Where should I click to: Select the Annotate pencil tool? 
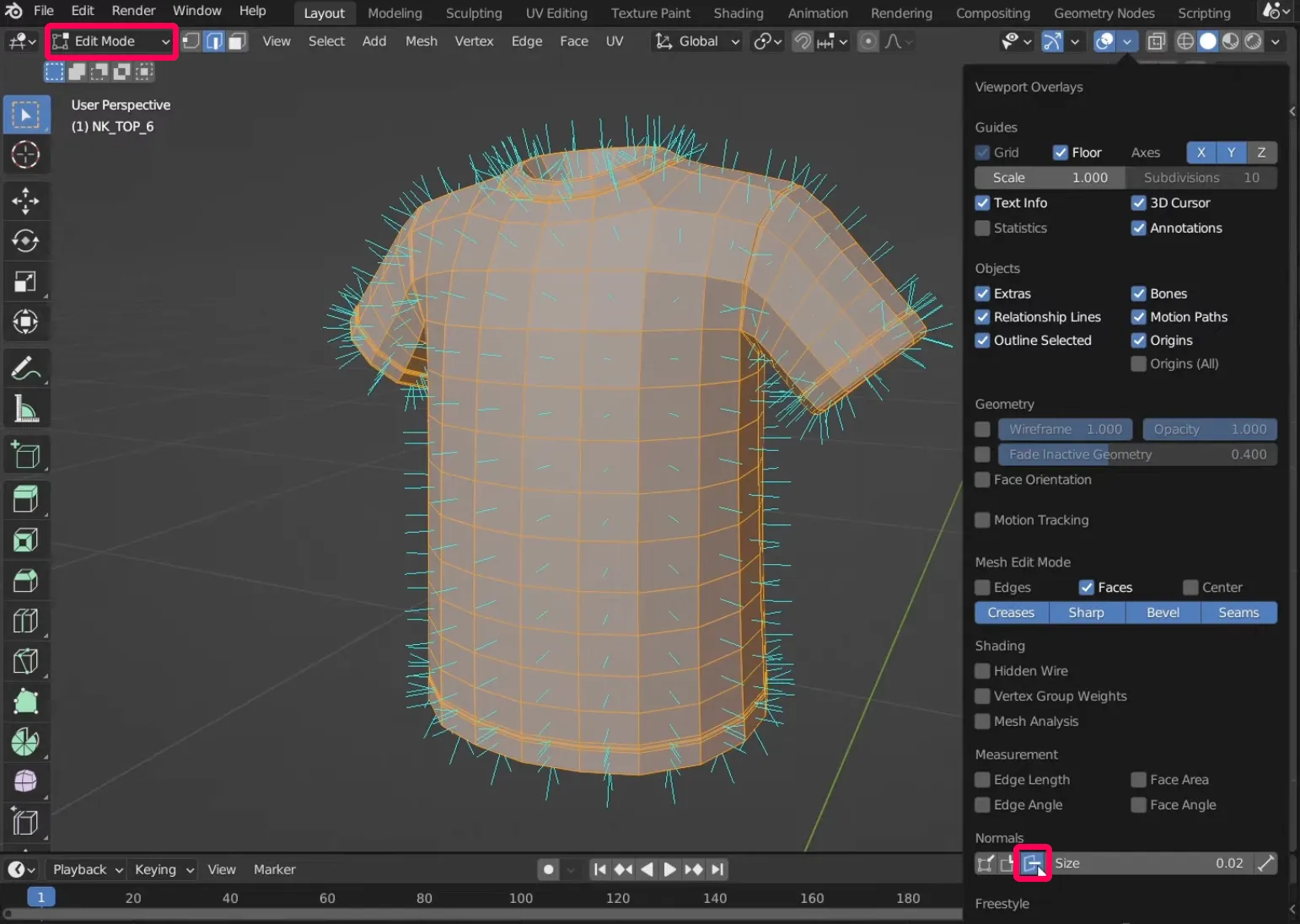pyautogui.click(x=26, y=368)
